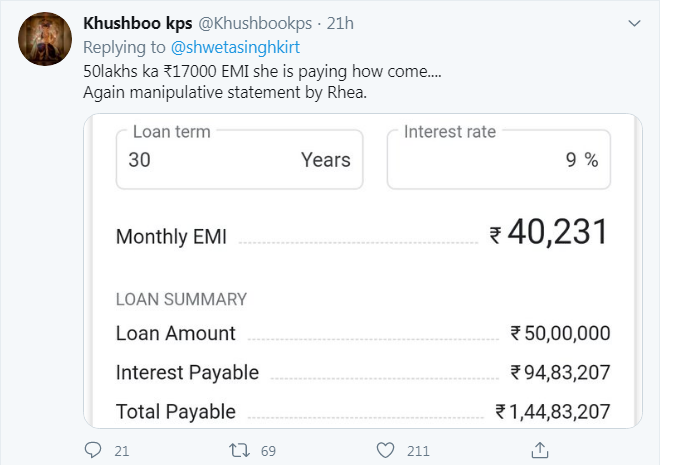The height and width of the screenshot is (465, 678).
Task: Click the Total Payable value 1,44,83,207
Action: [x=552, y=412]
